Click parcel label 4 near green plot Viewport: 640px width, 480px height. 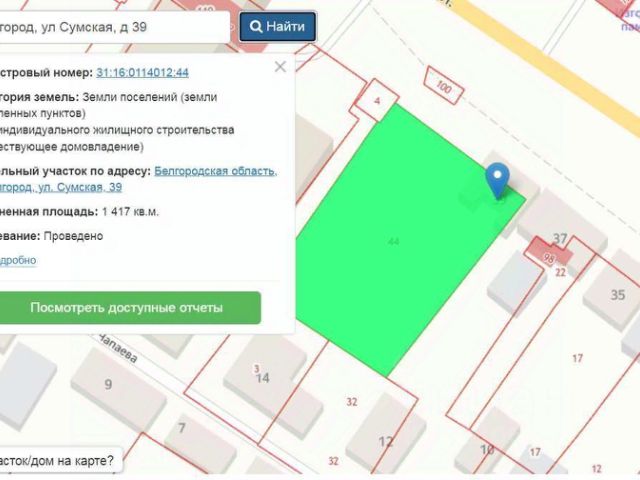coord(377,100)
